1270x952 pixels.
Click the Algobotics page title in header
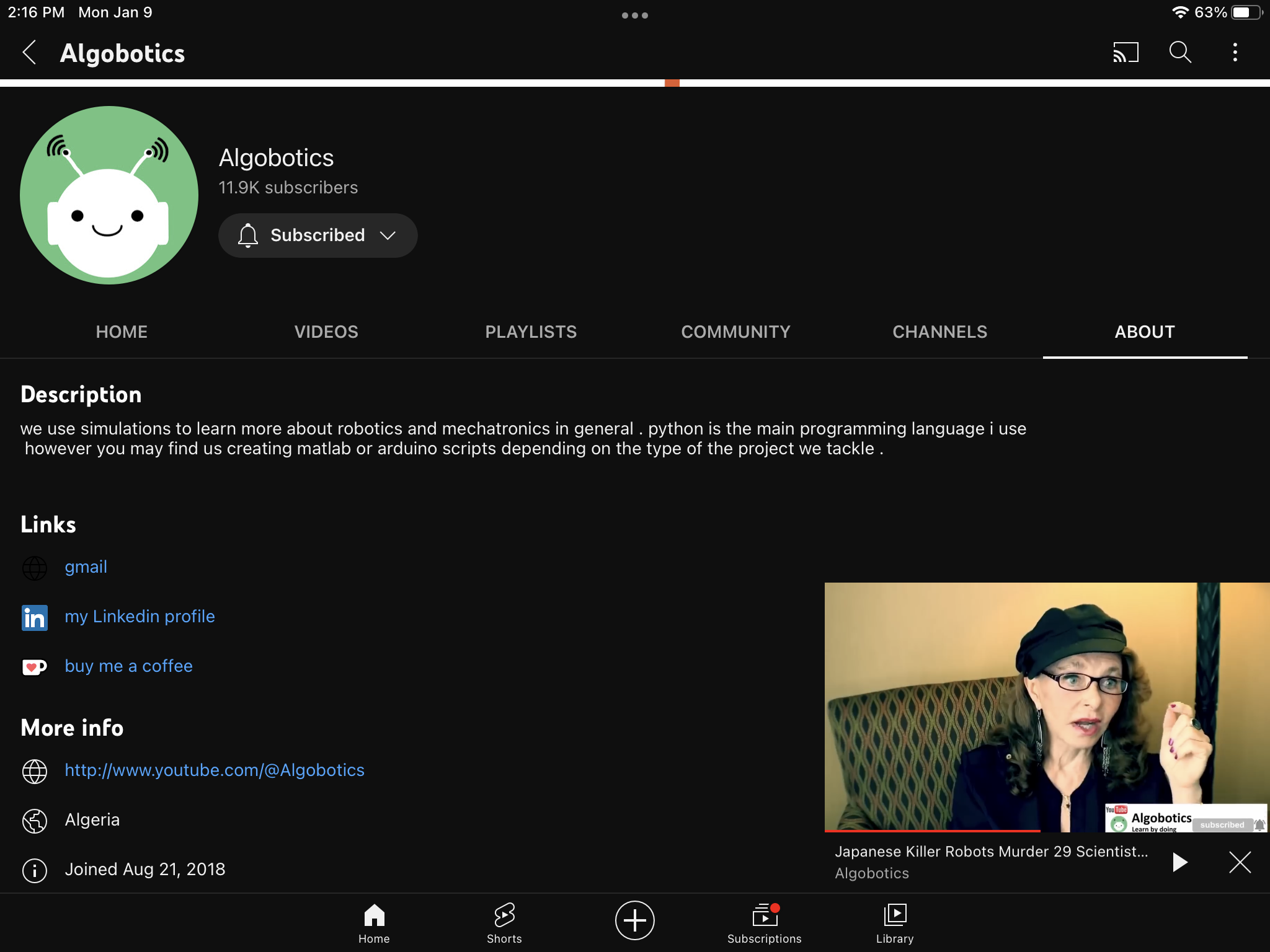(x=123, y=53)
